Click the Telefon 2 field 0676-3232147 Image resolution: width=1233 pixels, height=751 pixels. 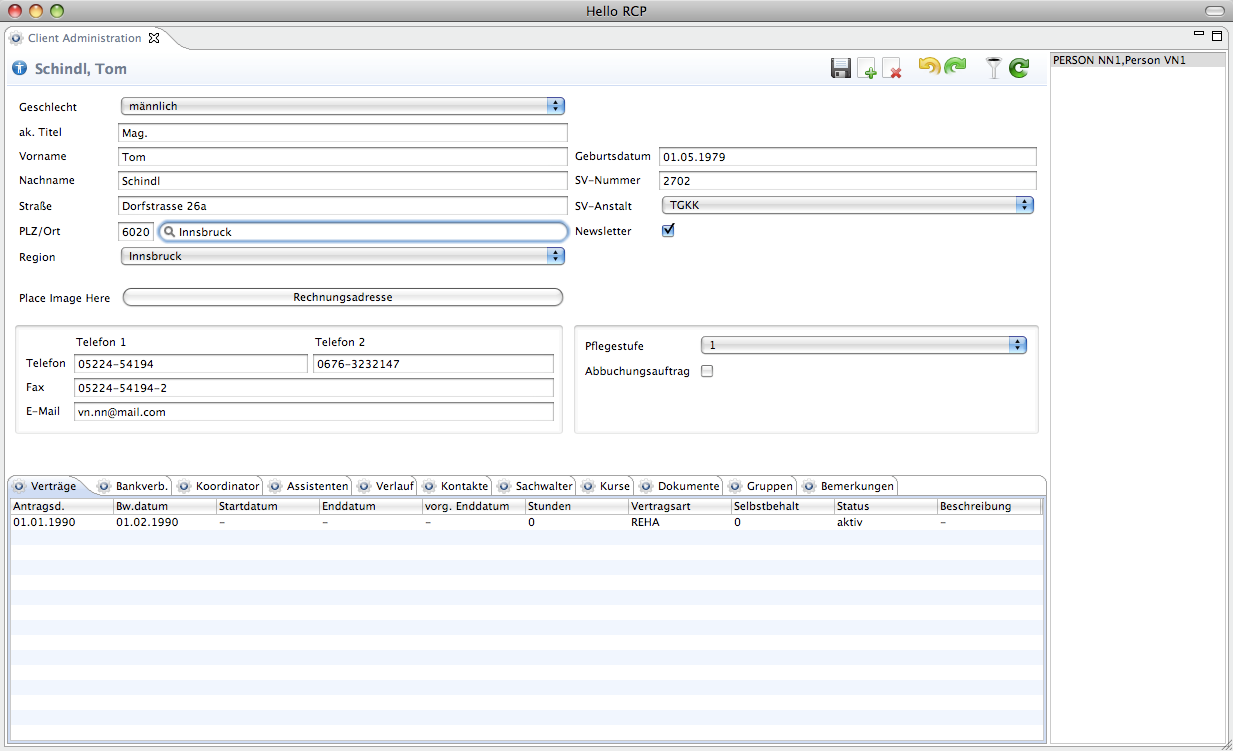click(434, 364)
